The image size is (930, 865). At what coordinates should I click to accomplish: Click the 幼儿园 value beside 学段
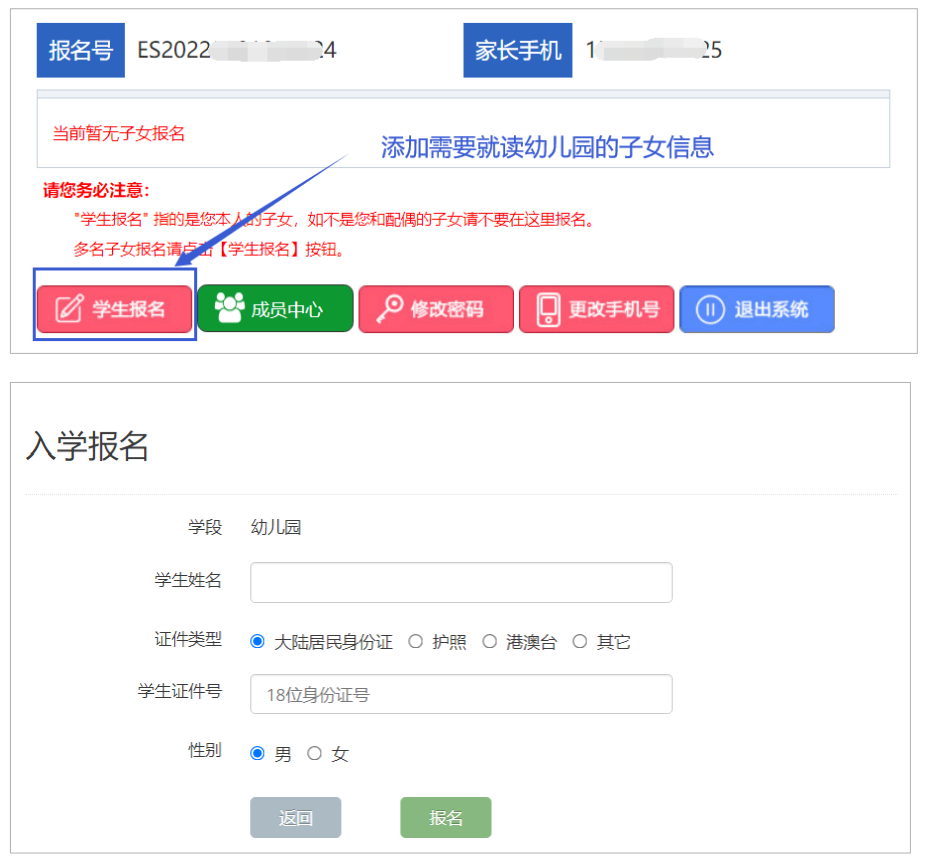click(276, 527)
